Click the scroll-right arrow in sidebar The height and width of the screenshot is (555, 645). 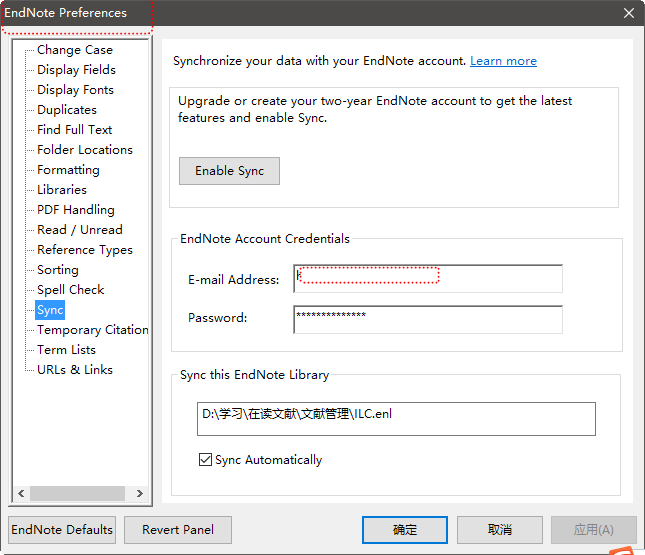point(139,493)
